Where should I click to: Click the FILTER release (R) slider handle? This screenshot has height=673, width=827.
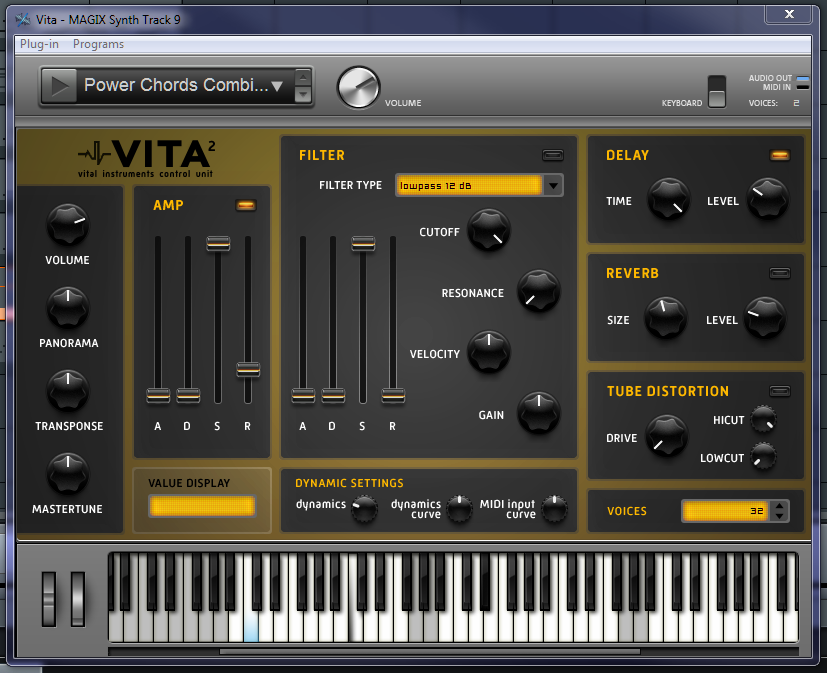coord(393,395)
